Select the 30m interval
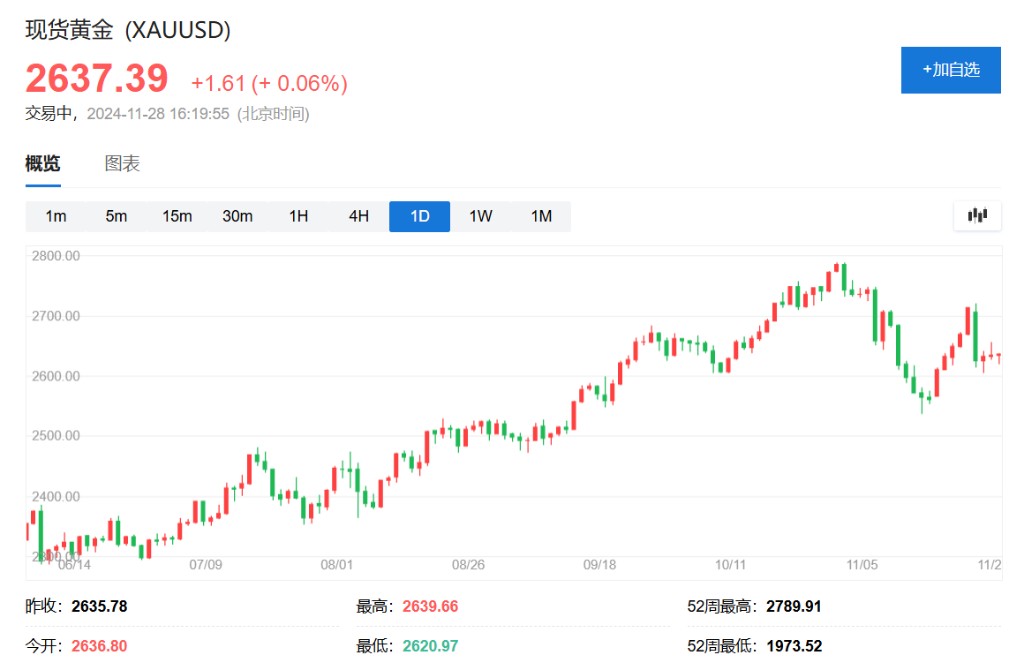Image resolution: width=1024 pixels, height=665 pixels. tap(238, 216)
